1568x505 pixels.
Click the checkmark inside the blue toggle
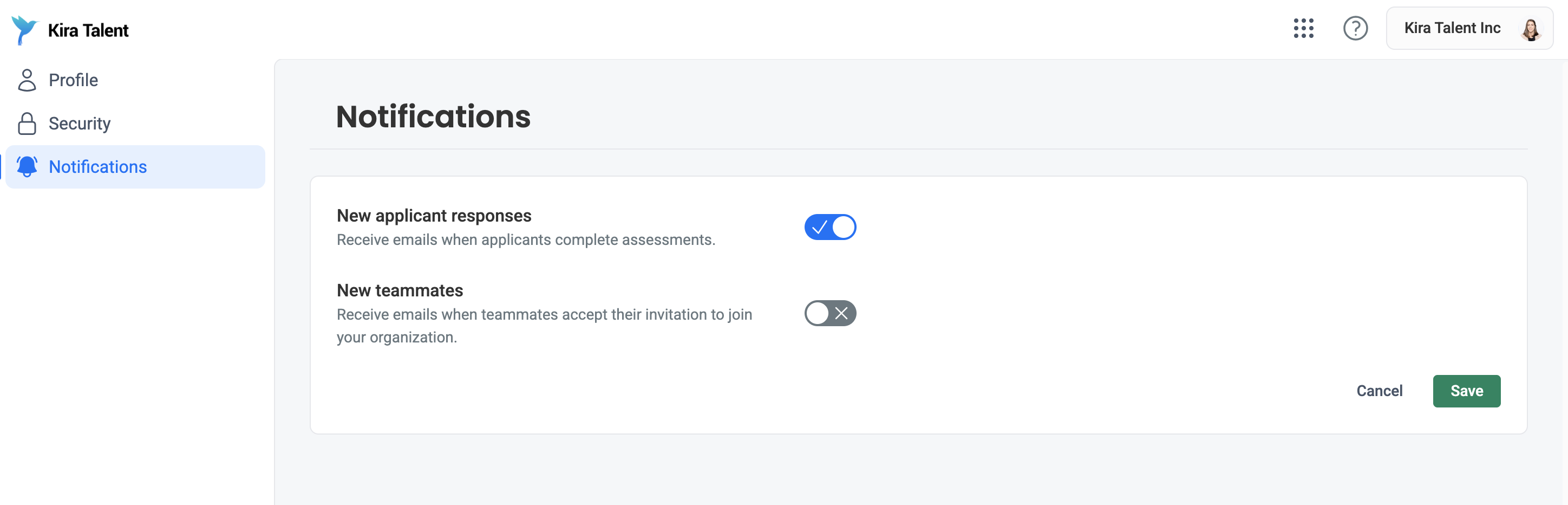(819, 227)
